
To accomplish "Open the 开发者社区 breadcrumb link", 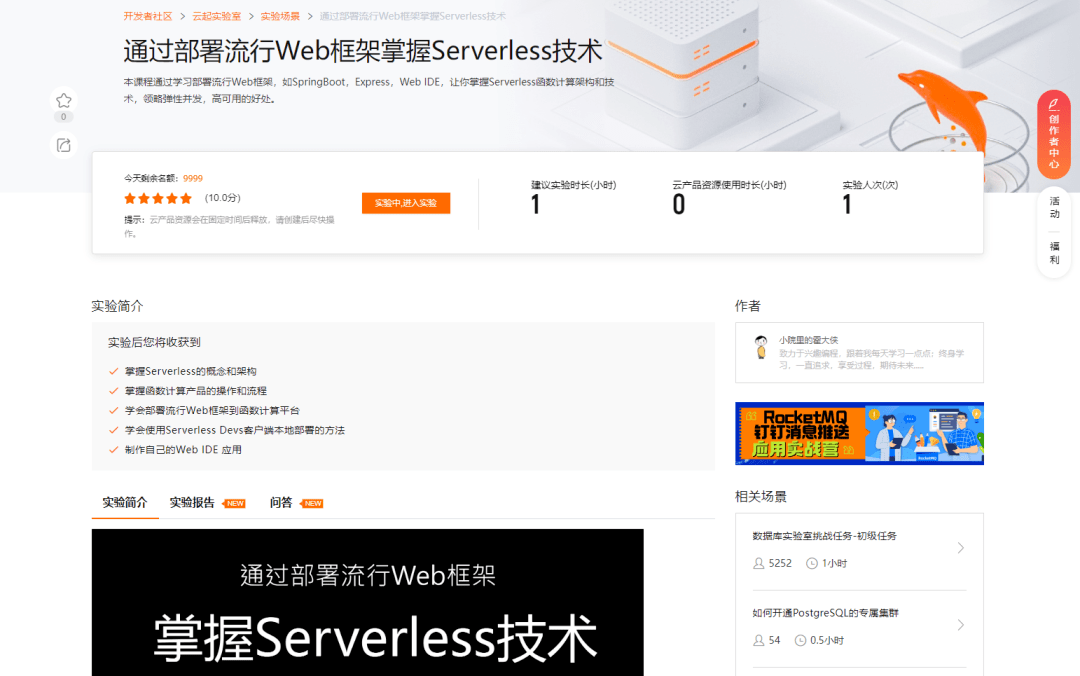I will tap(148, 16).
